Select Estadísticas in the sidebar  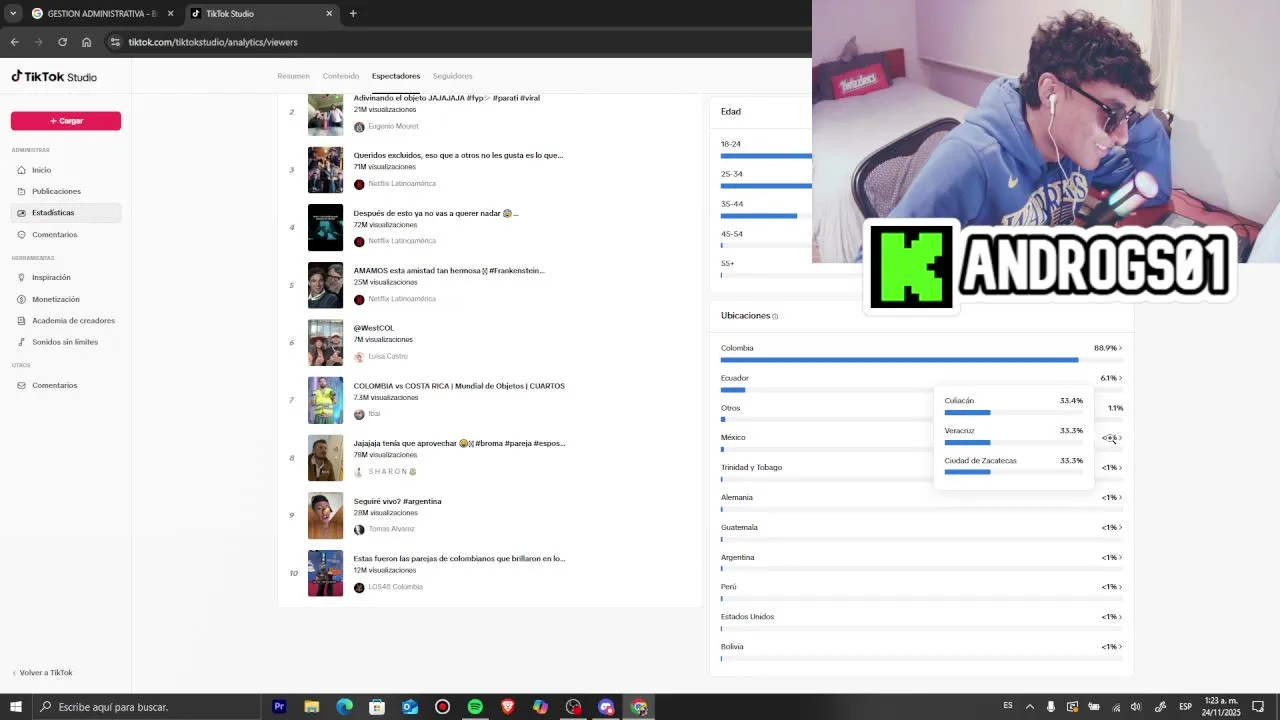point(65,213)
